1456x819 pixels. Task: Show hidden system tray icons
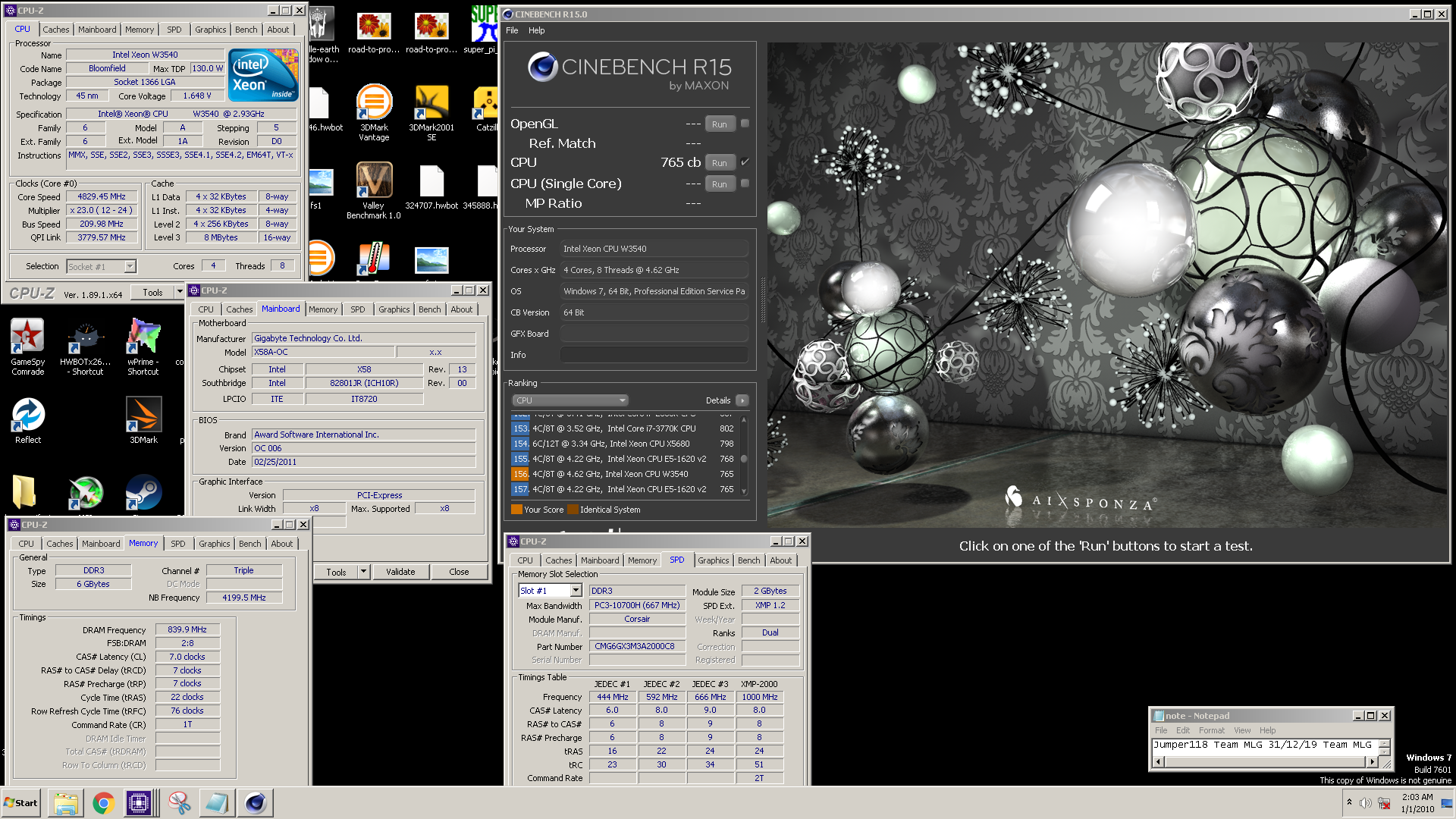click(1349, 802)
